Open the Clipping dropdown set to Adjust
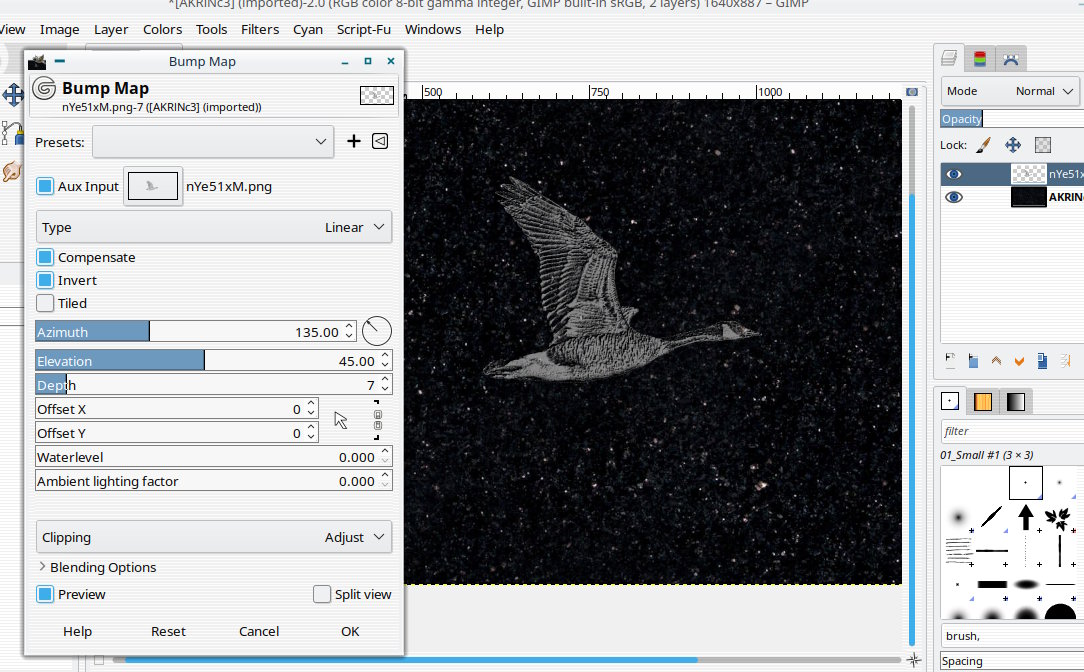 point(213,537)
